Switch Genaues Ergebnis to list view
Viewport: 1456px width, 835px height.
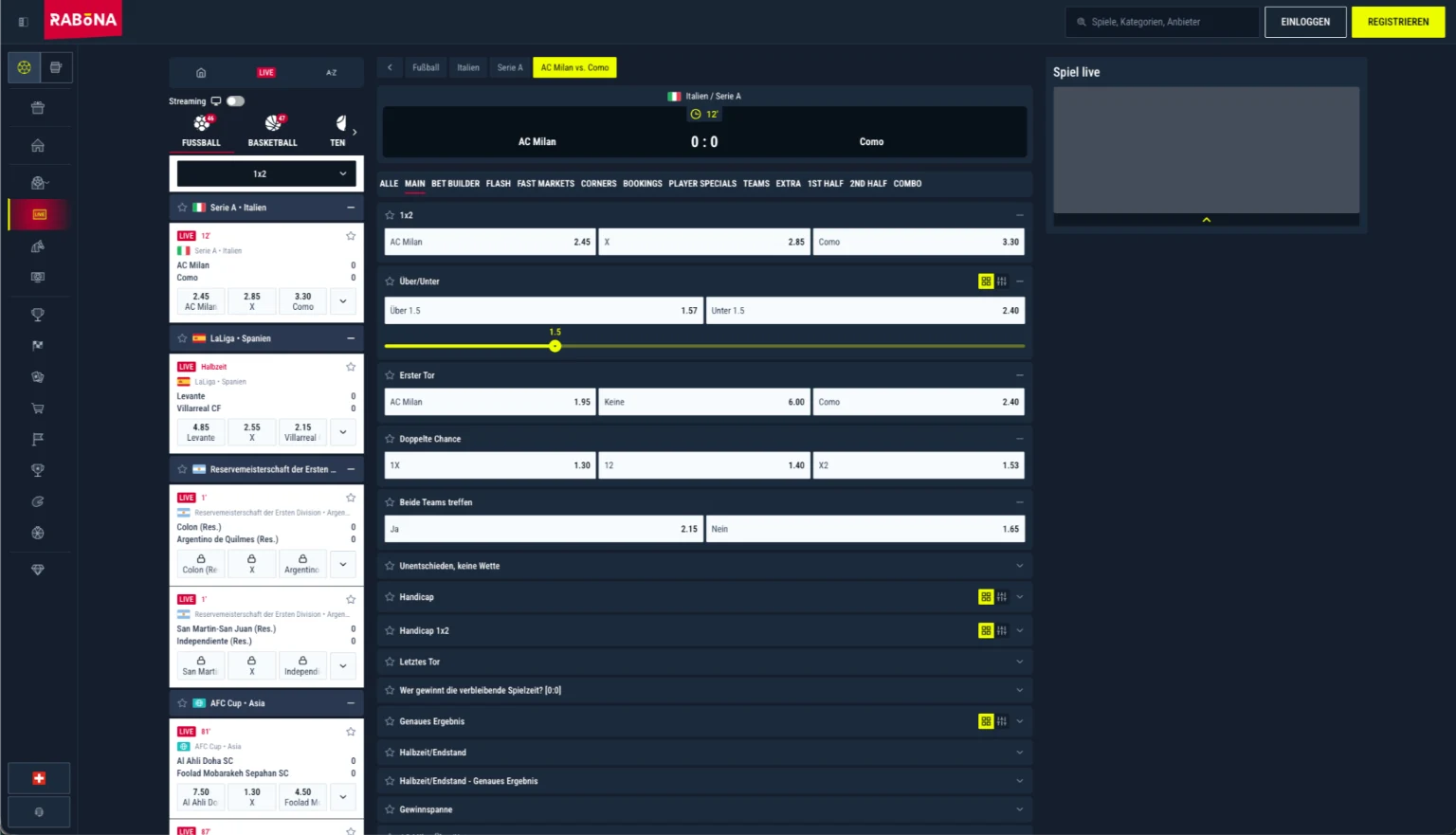1002,721
